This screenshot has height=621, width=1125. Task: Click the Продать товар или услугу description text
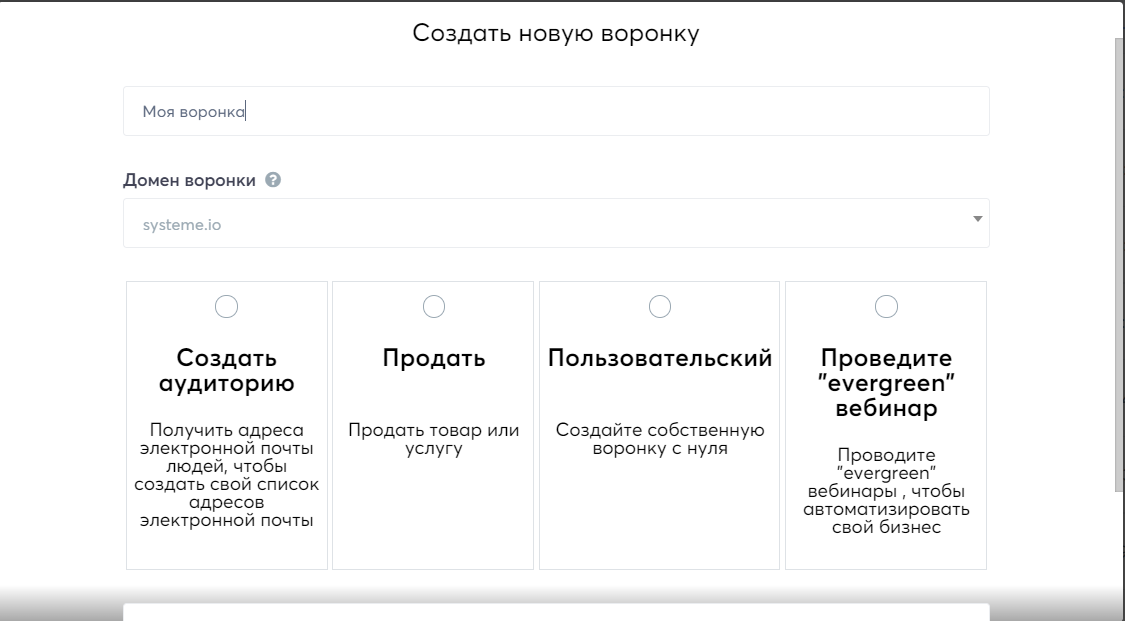434,440
